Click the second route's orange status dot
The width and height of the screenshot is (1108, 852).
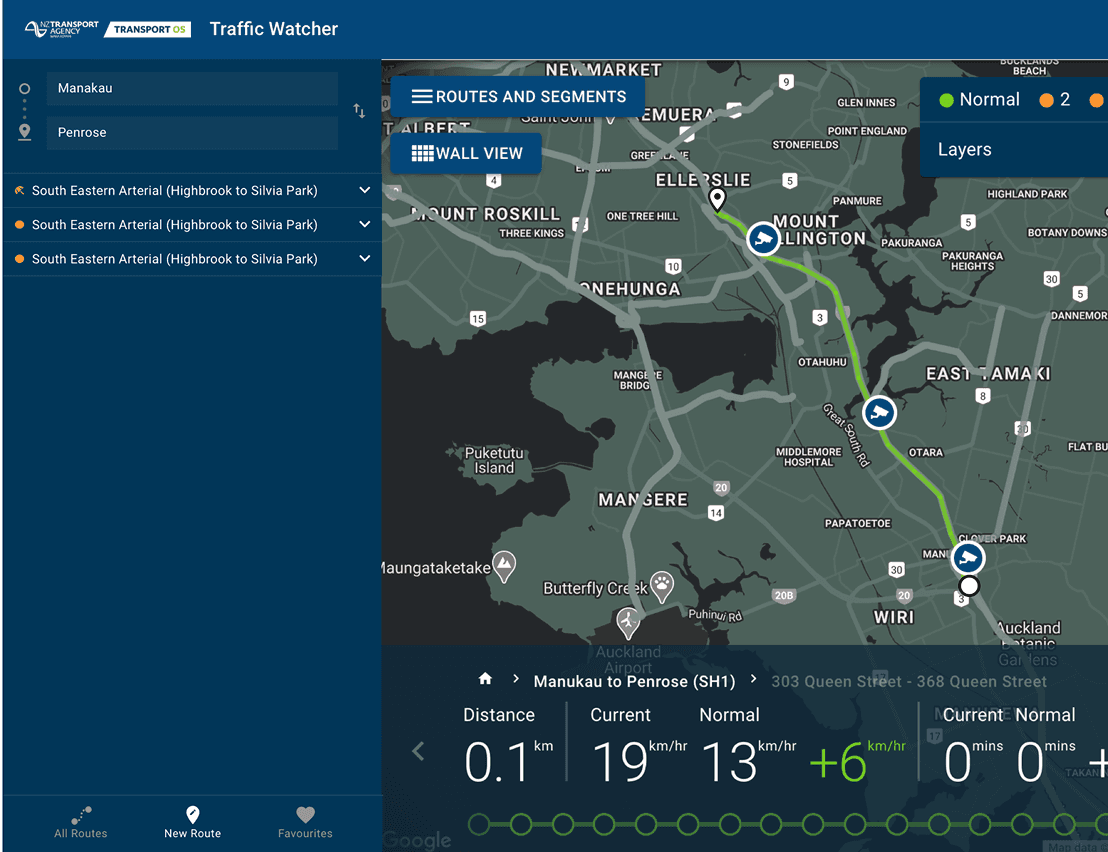pyautogui.click(x=20, y=225)
